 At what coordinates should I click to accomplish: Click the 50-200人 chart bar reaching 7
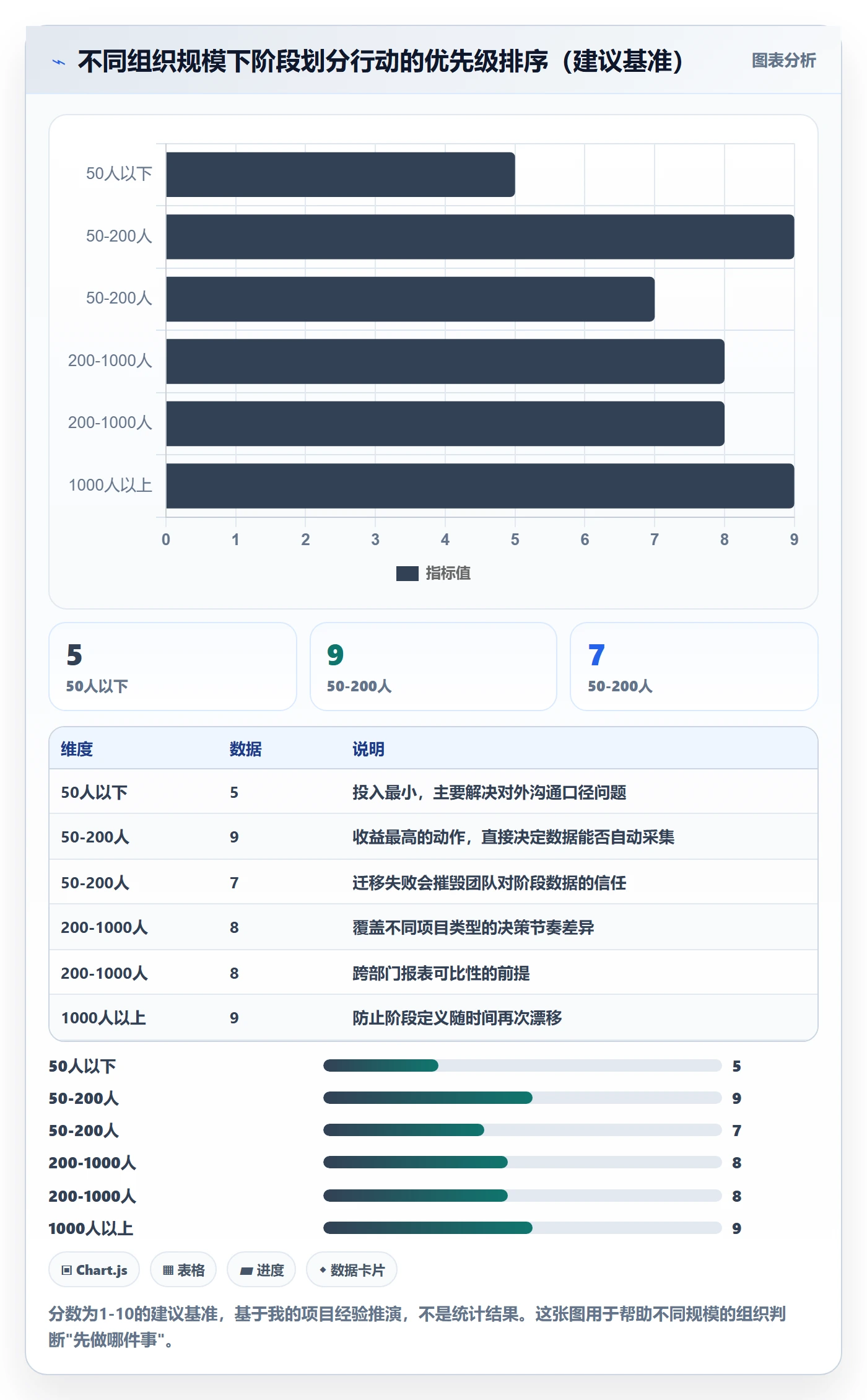[410, 299]
